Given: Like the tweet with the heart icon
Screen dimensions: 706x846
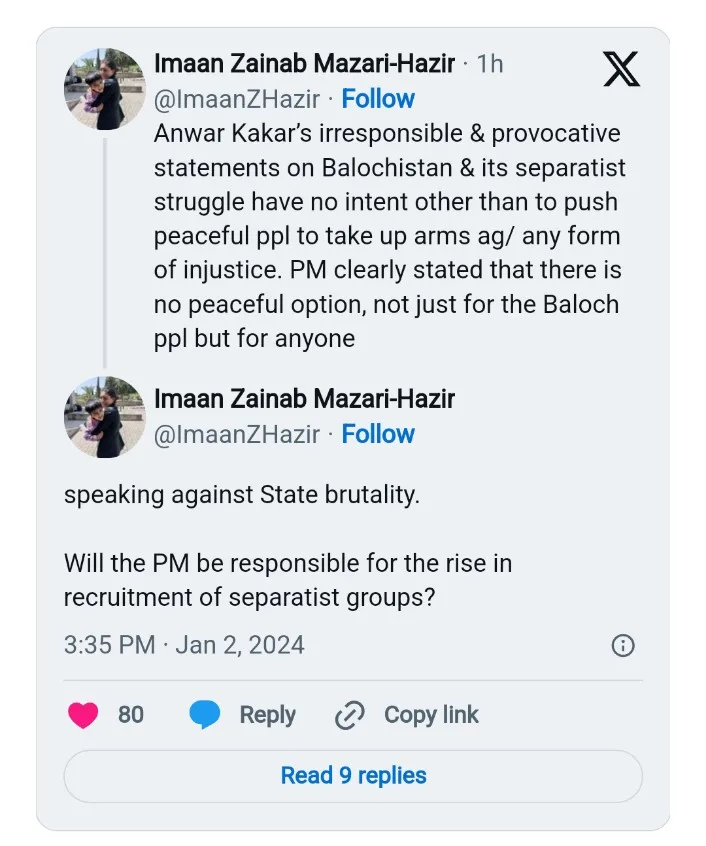Looking at the screenshot, I should coord(83,715).
